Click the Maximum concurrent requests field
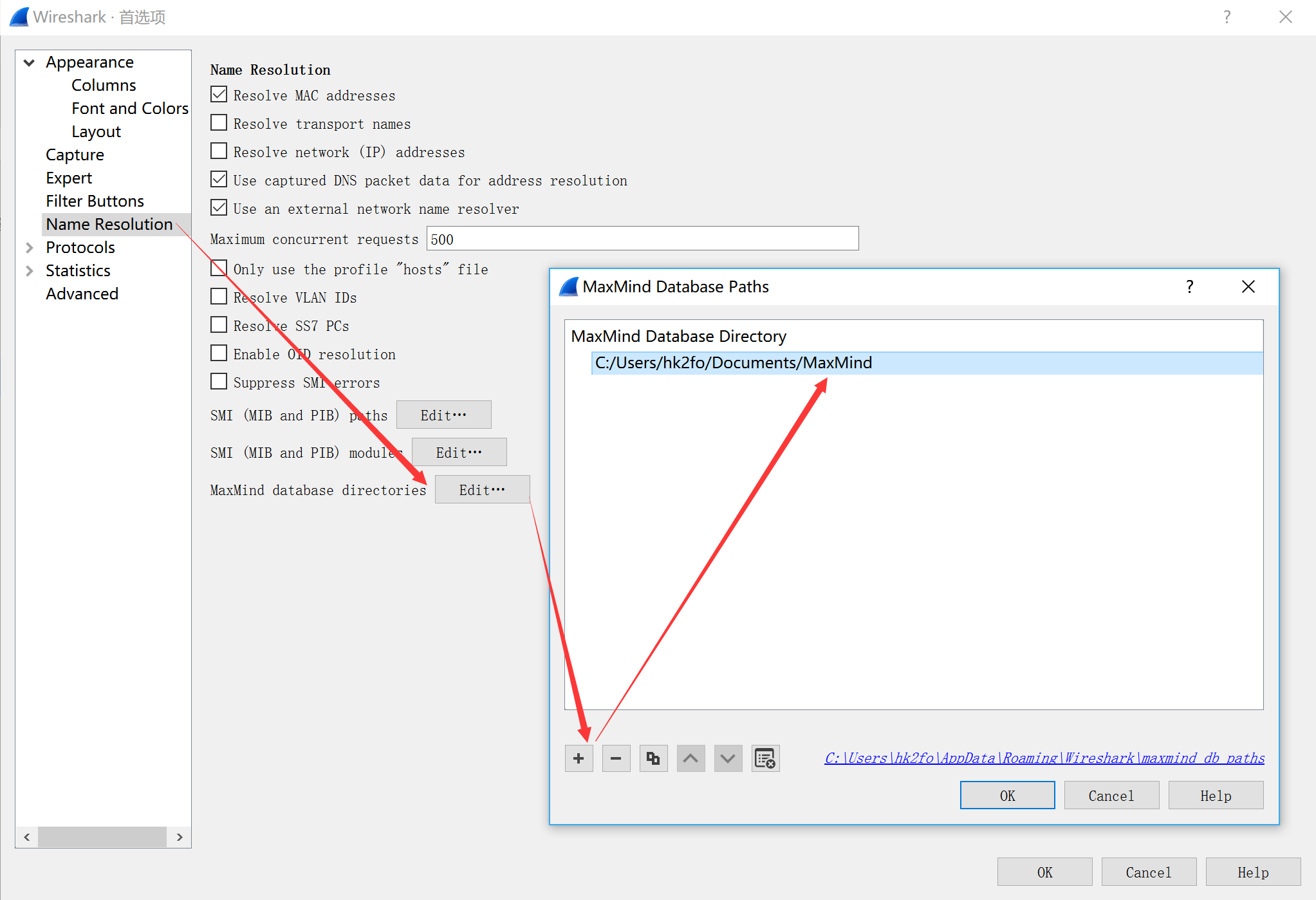This screenshot has height=900, width=1316. tap(642, 239)
